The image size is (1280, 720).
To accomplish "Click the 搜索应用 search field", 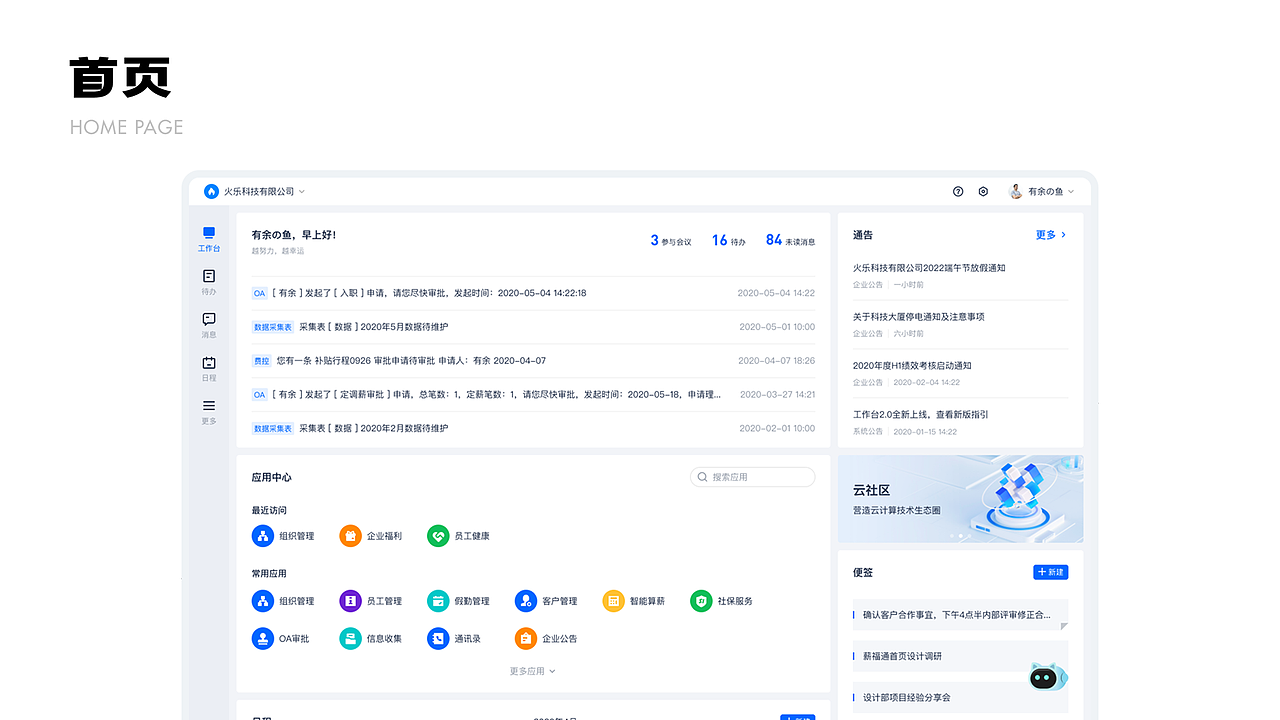I will point(752,476).
